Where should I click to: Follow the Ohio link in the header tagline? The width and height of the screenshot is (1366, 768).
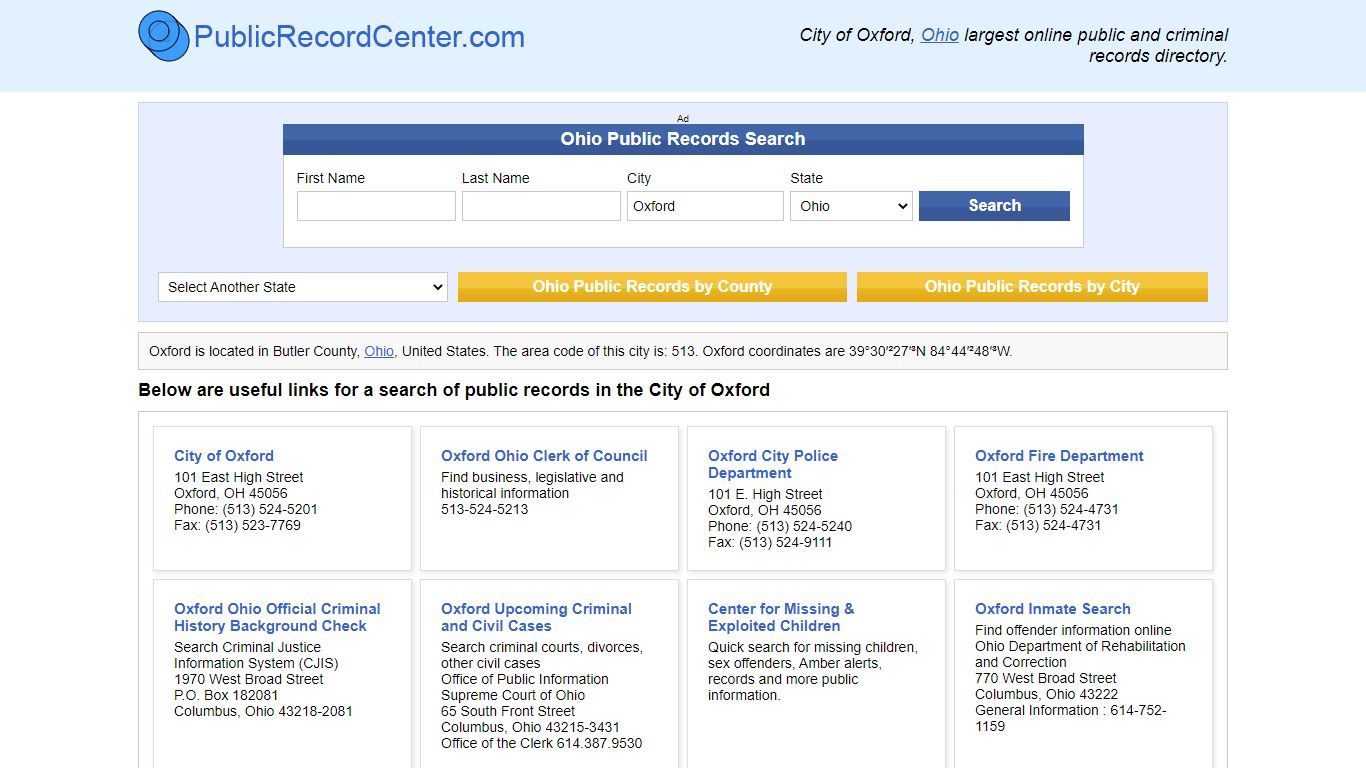940,35
